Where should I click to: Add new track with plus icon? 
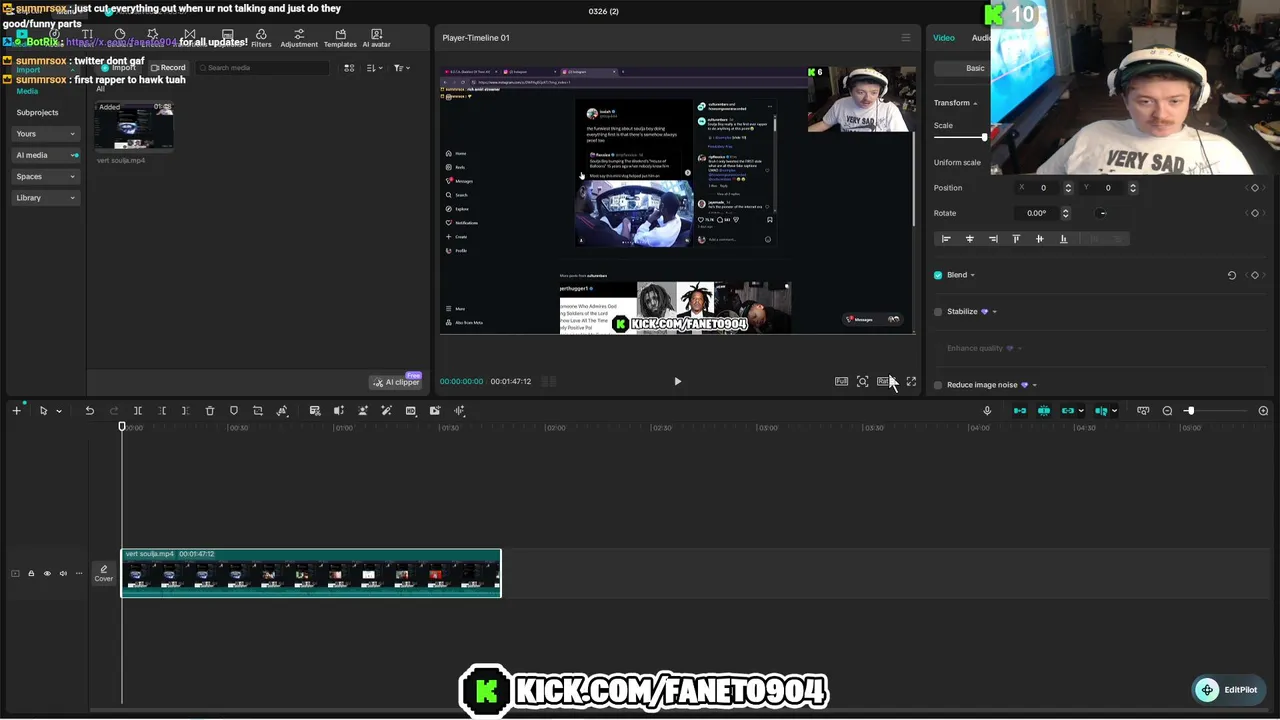(x=16, y=411)
